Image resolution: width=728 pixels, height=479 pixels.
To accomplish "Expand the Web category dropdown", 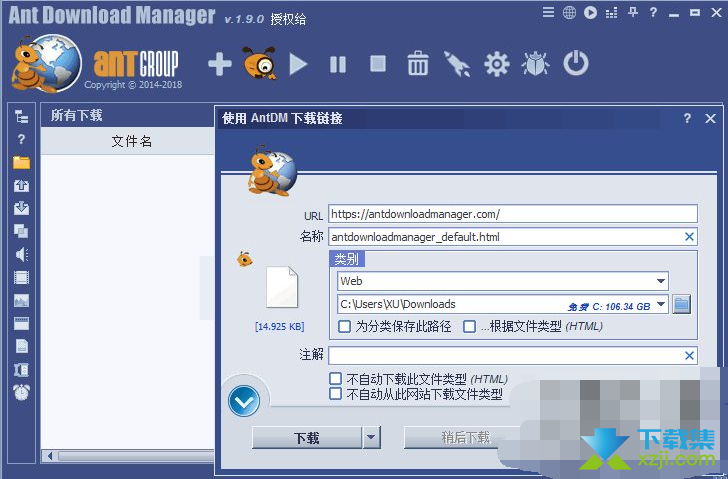I will [661, 281].
